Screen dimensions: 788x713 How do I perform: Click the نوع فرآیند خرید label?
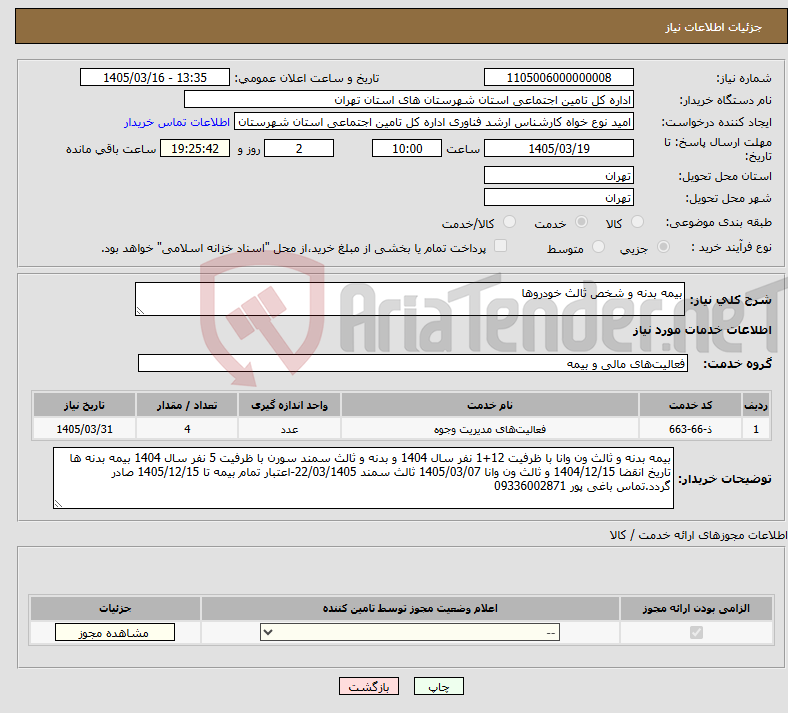[732, 247]
